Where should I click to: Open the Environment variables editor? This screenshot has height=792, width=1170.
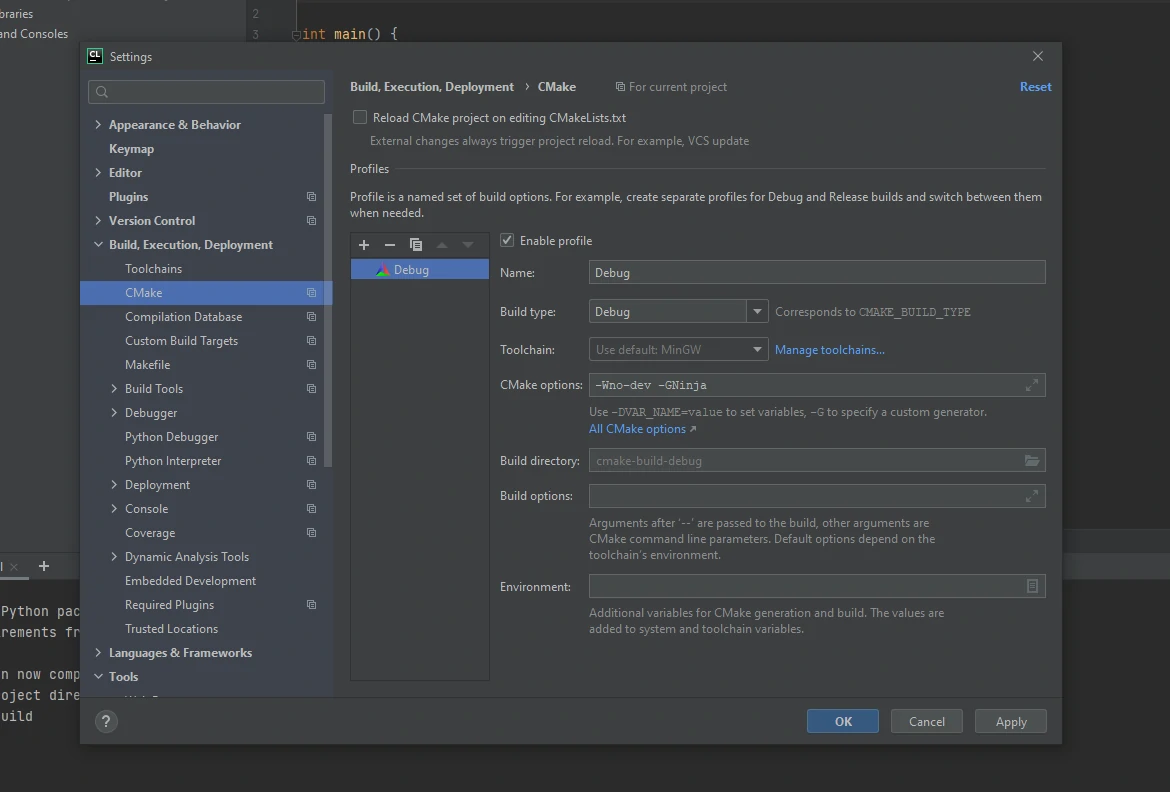click(1032, 587)
